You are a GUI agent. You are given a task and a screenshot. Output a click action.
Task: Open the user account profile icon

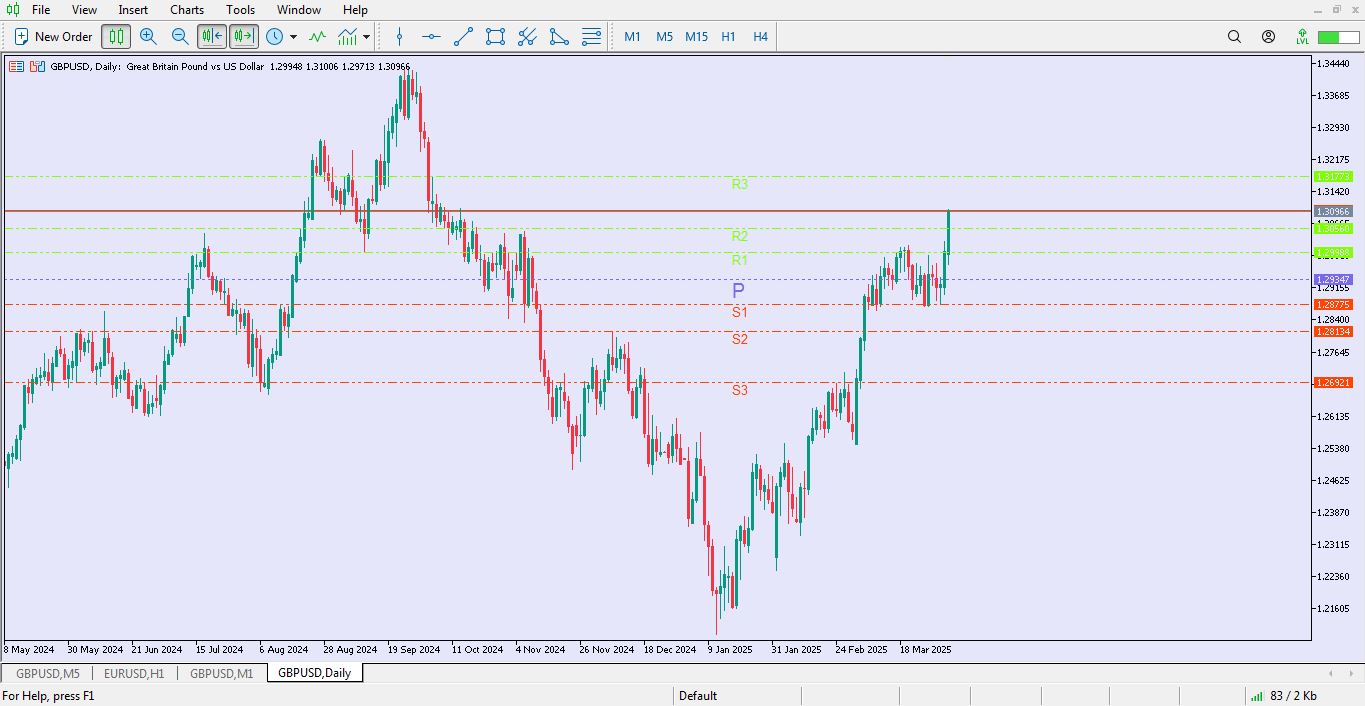coord(1268,37)
